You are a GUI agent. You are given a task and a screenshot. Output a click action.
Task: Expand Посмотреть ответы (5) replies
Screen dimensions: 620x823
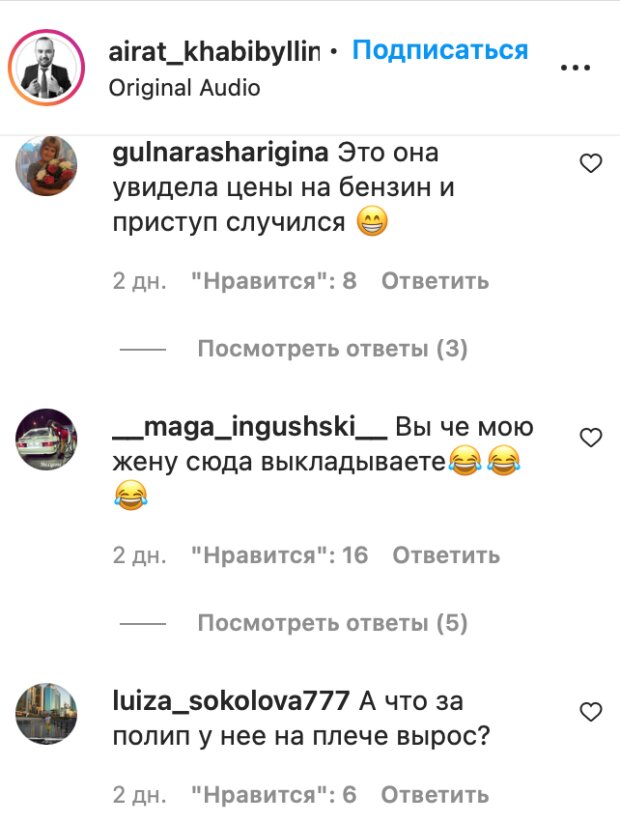332,623
